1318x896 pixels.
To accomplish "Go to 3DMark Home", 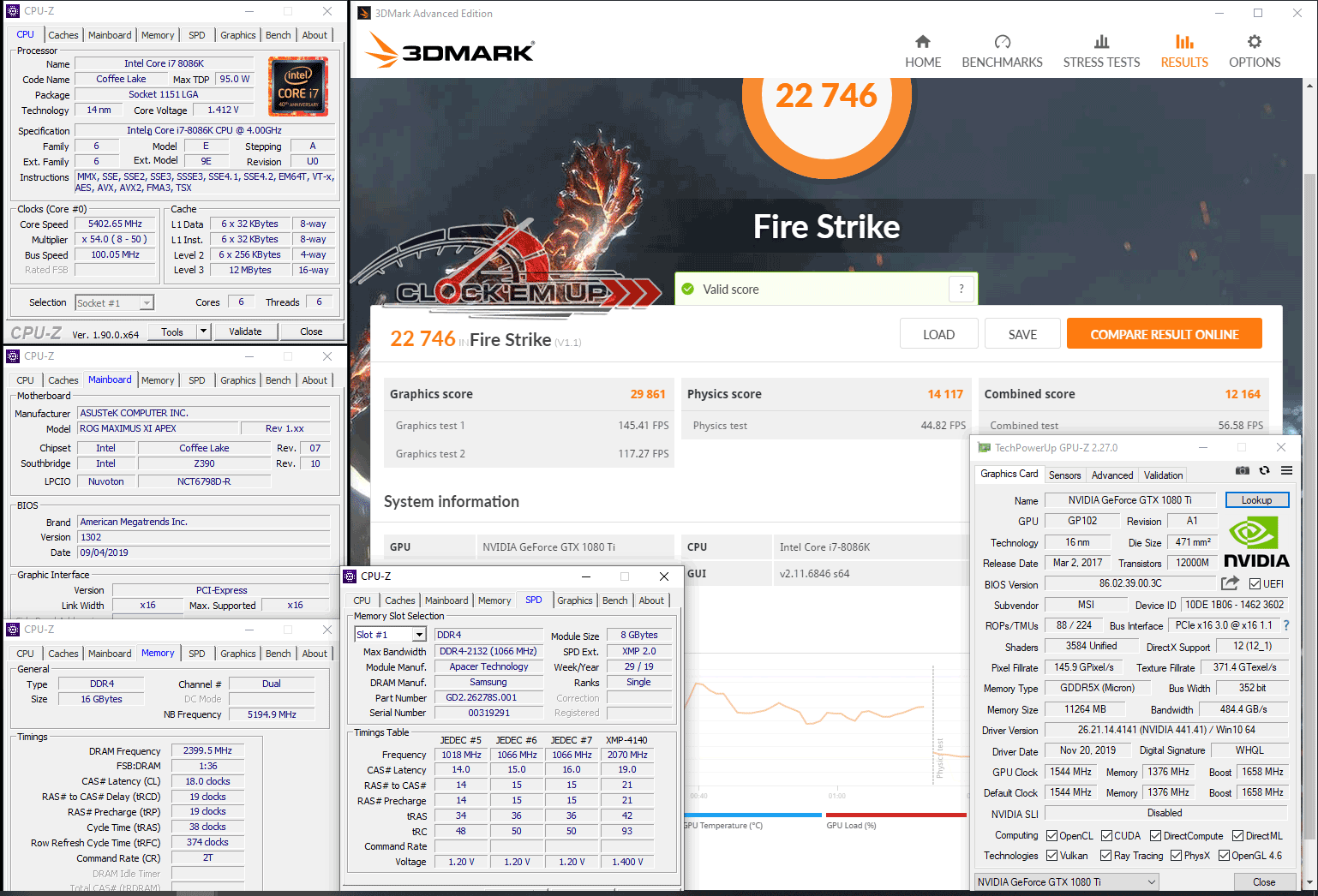I will (922, 51).
